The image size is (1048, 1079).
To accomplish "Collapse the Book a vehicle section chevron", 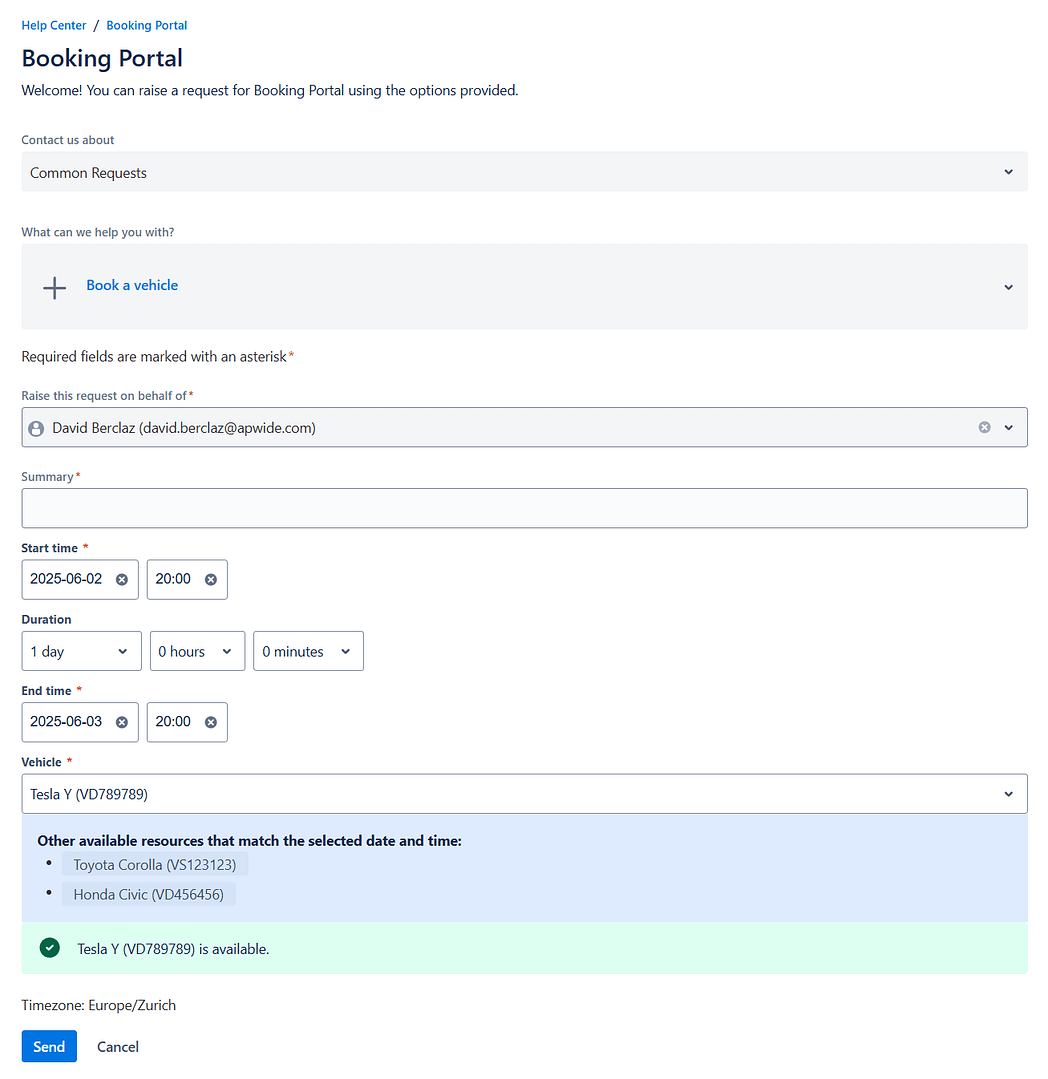I will [1008, 287].
